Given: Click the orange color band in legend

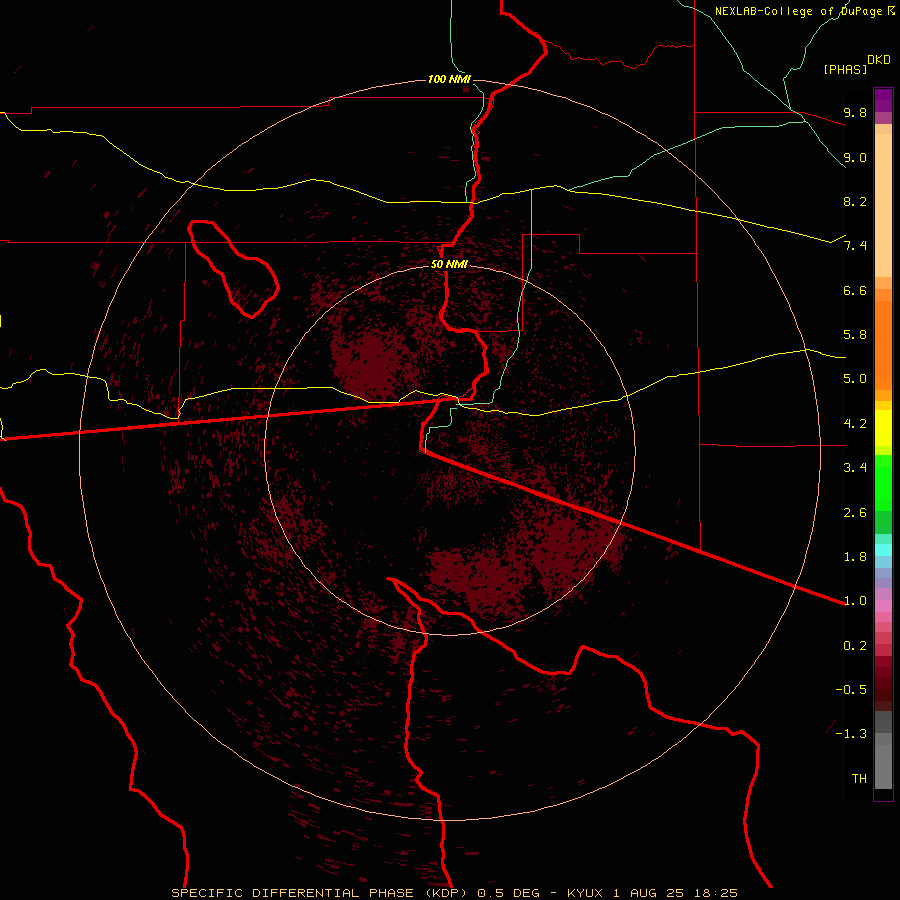Looking at the screenshot, I should [x=883, y=346].
